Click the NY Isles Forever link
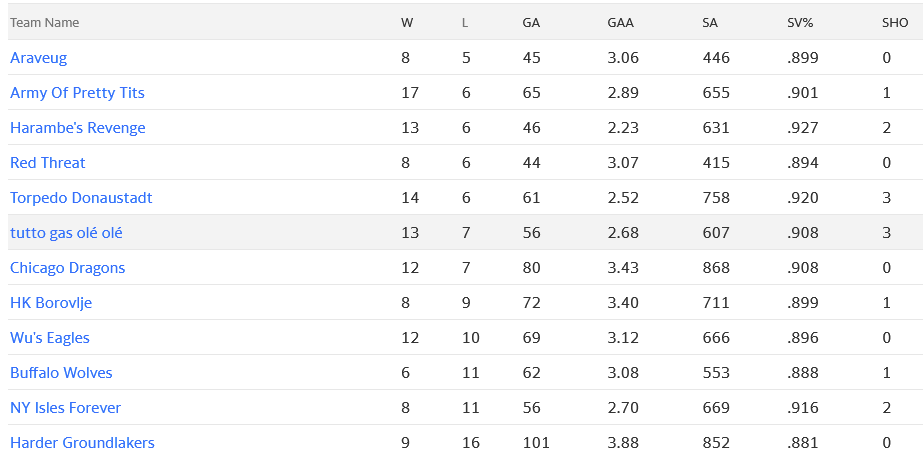This screenshot has height=465, width=923. click(x=65, y=408)
